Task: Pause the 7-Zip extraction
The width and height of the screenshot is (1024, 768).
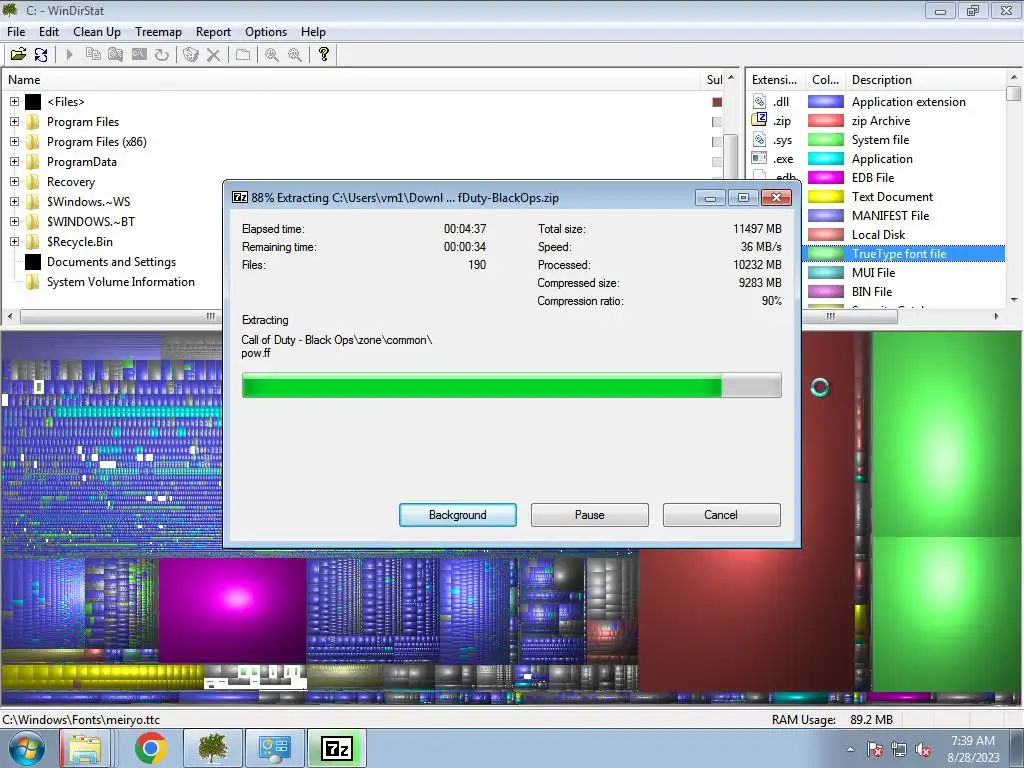Action: (x=590, y=515)
